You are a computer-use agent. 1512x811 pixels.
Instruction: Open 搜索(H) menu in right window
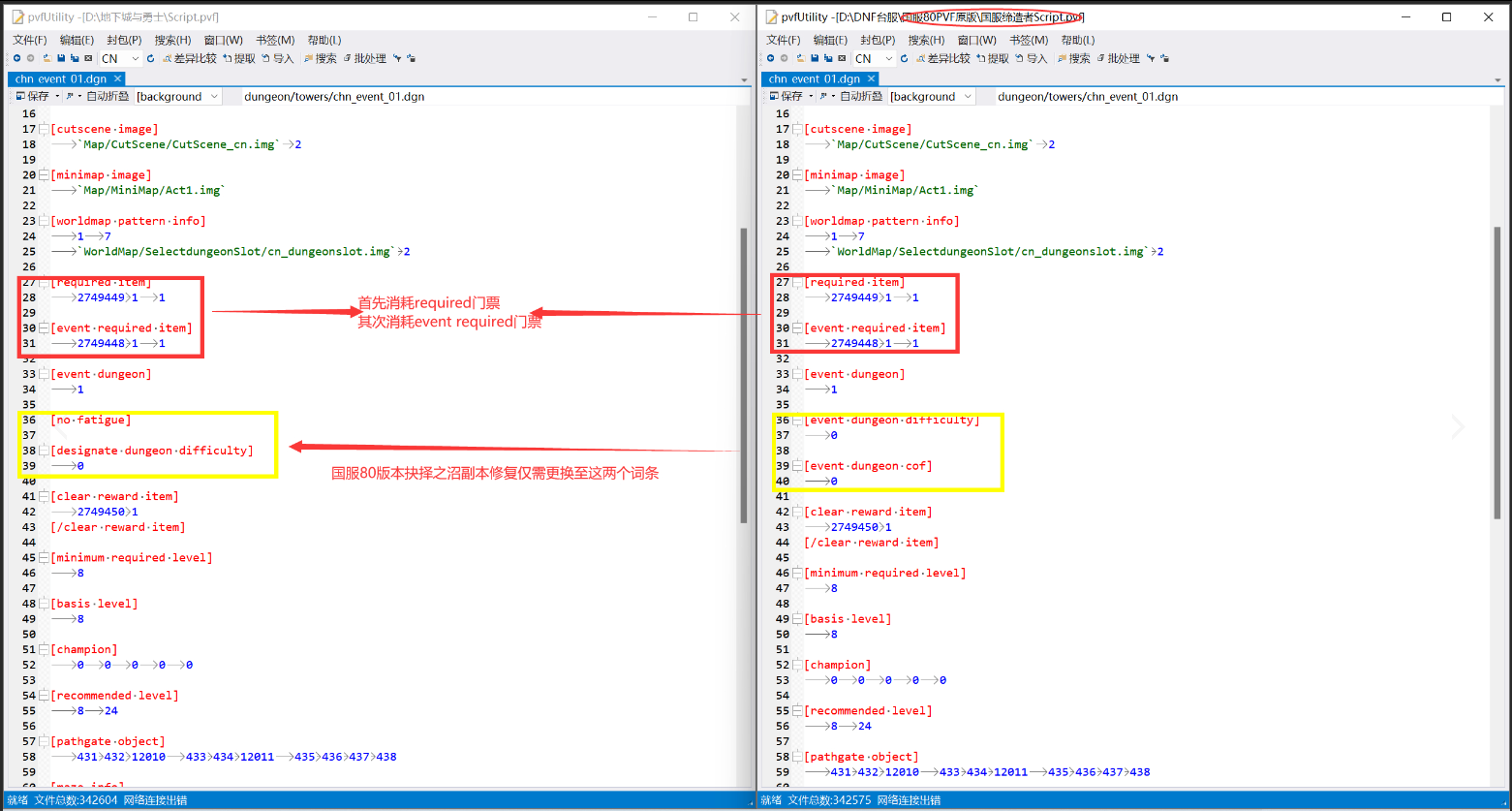coord(926,40)
